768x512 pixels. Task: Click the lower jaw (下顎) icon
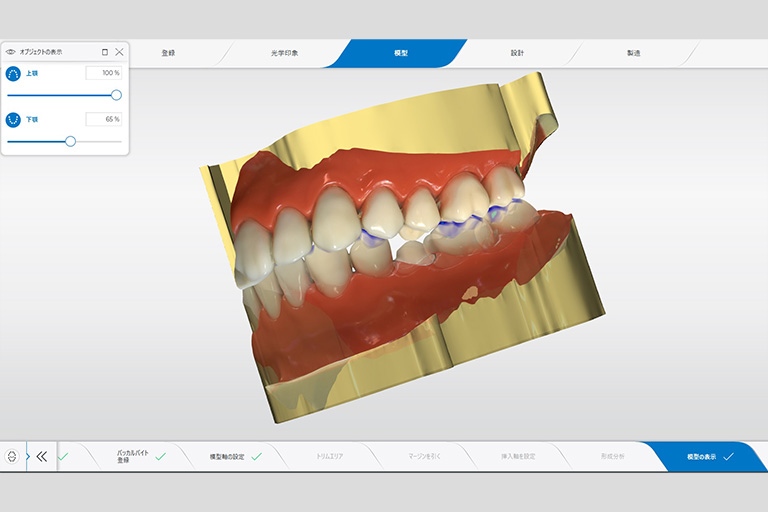coord(14,119)
